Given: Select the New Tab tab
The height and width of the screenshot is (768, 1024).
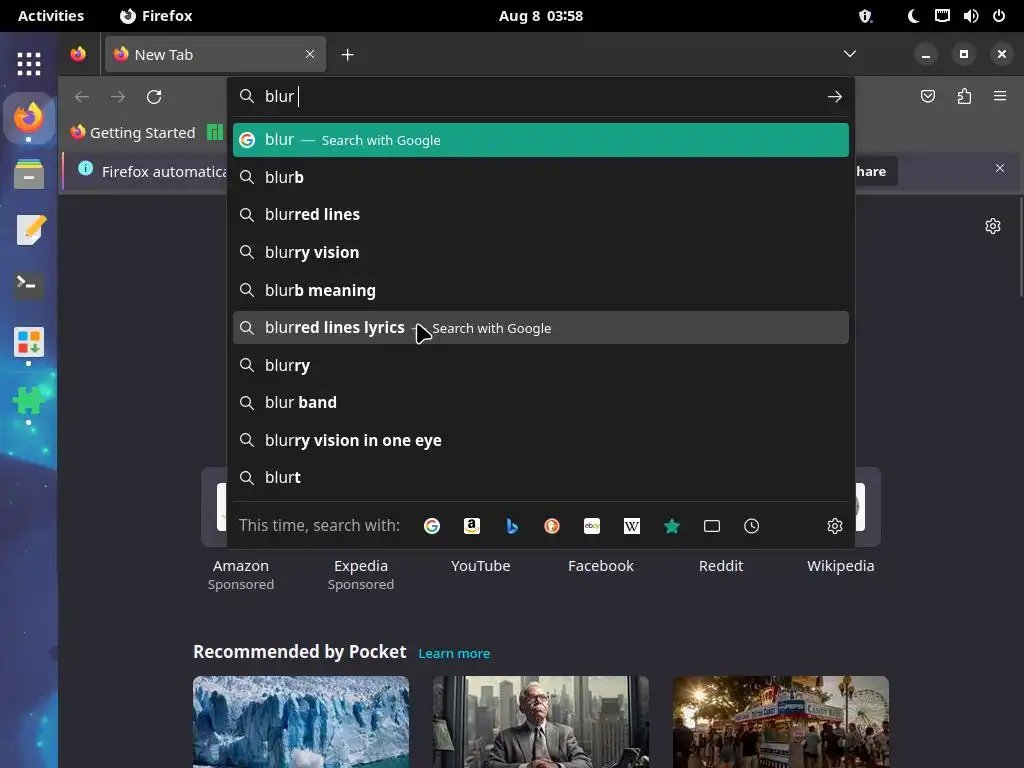Looking at the screenshot, I should [216, 54].
